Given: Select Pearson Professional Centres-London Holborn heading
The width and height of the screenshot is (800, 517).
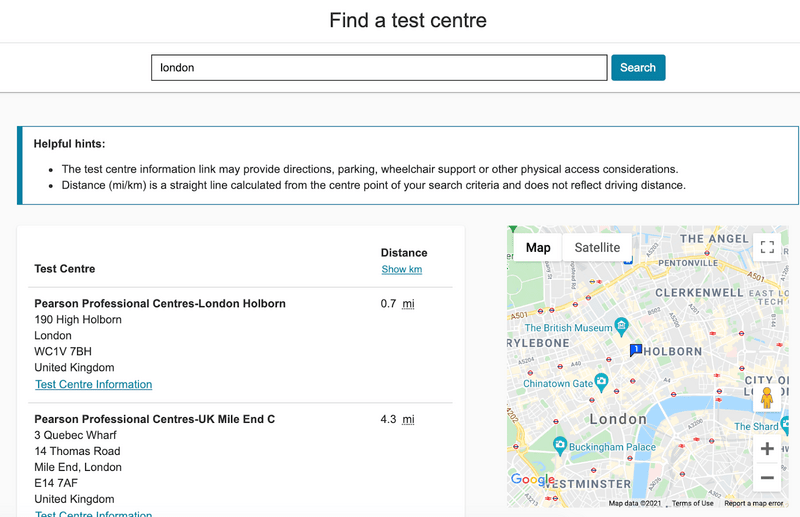Looking at the screenshot, I should (160, 304).
